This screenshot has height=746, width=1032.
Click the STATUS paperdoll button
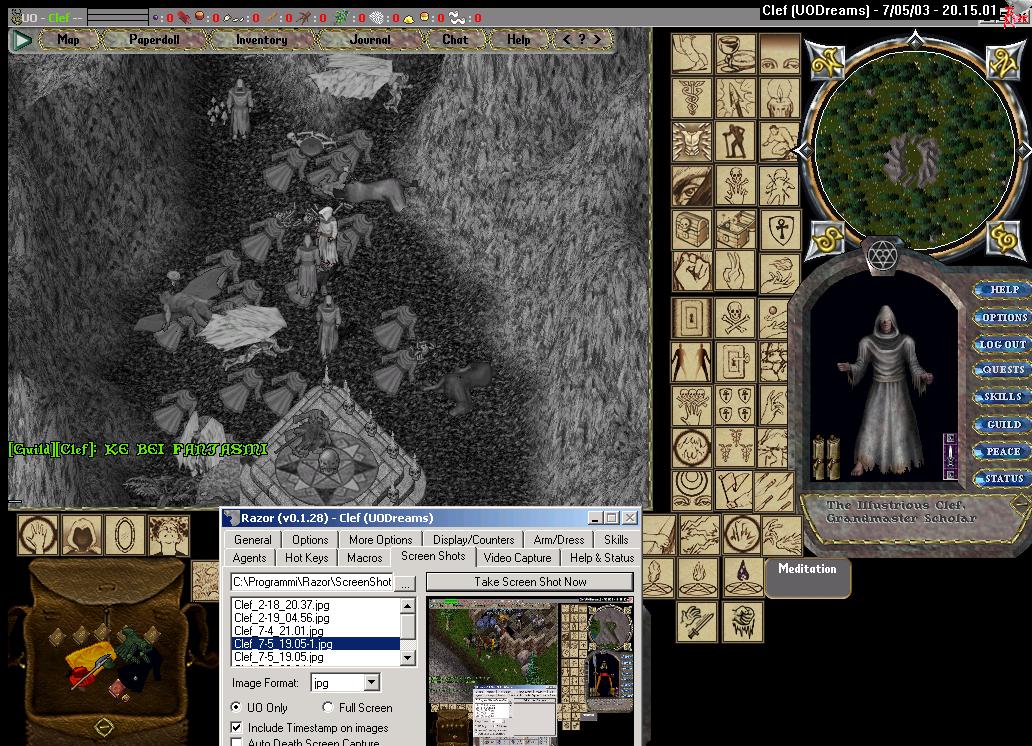[x=1002, y=479]
